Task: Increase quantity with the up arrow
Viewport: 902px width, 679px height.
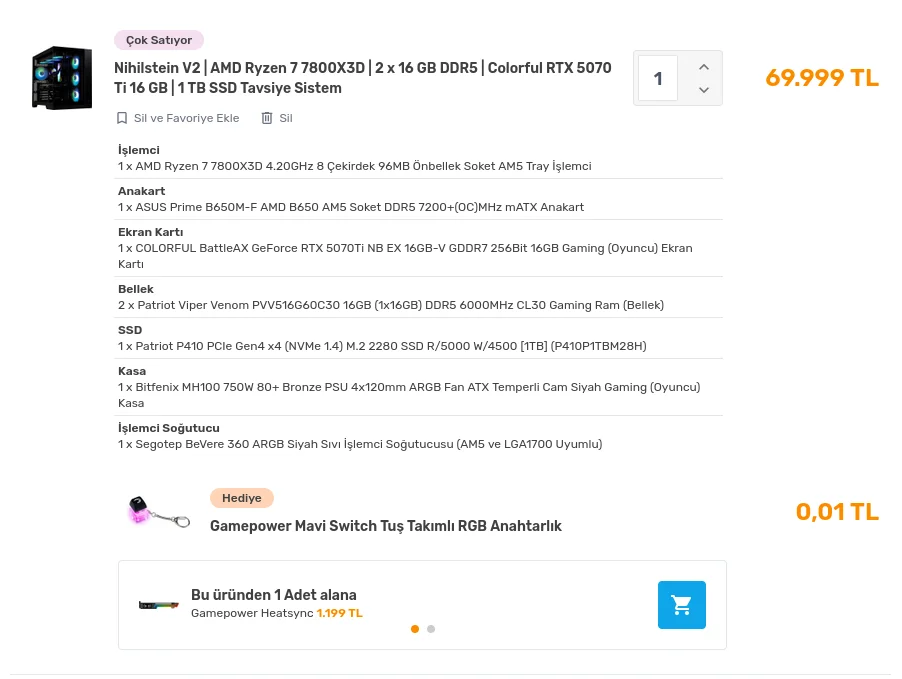Action: point(704,67)
